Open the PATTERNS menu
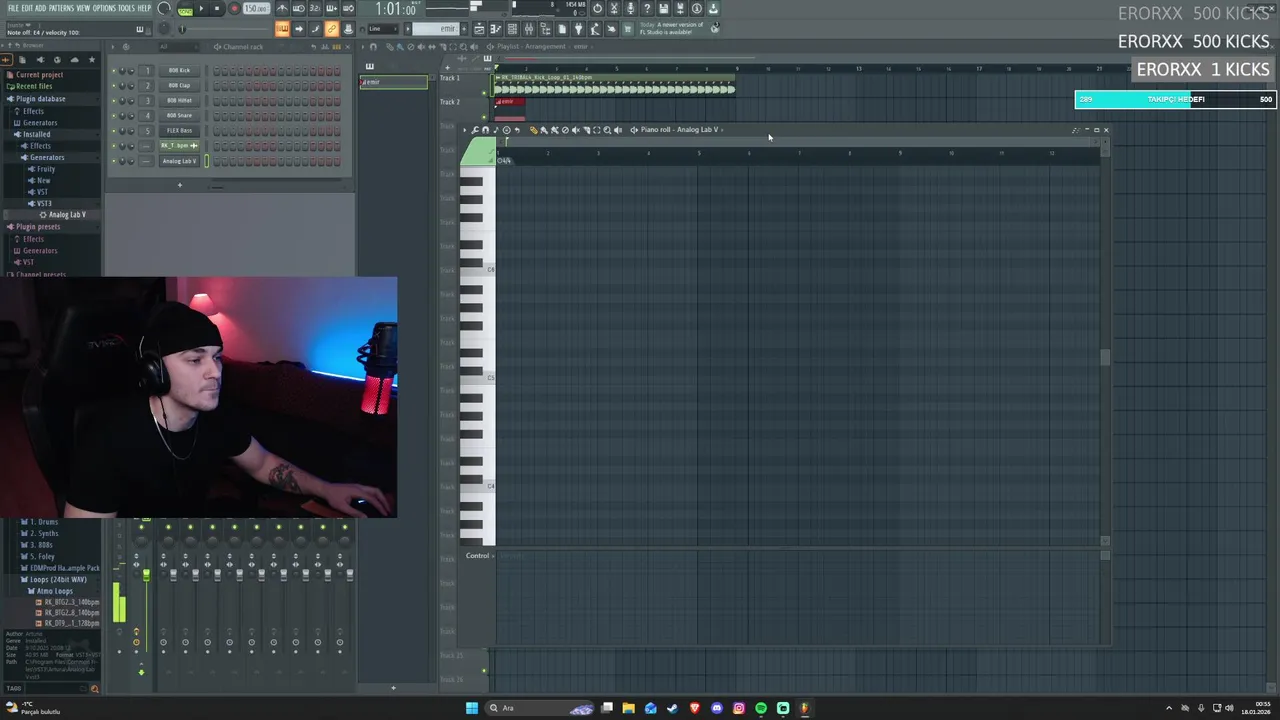The width and height of the screenshot is (1280, 720). tap(61, 8)
